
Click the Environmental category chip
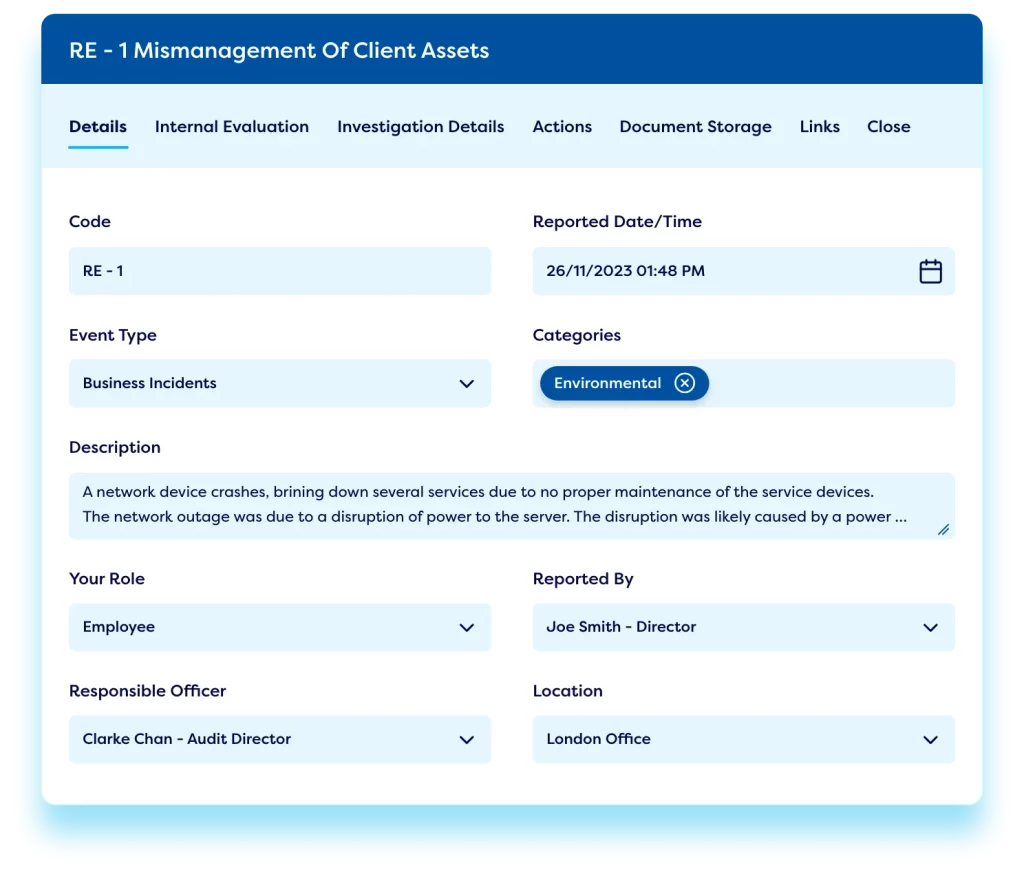coord(607,383)
